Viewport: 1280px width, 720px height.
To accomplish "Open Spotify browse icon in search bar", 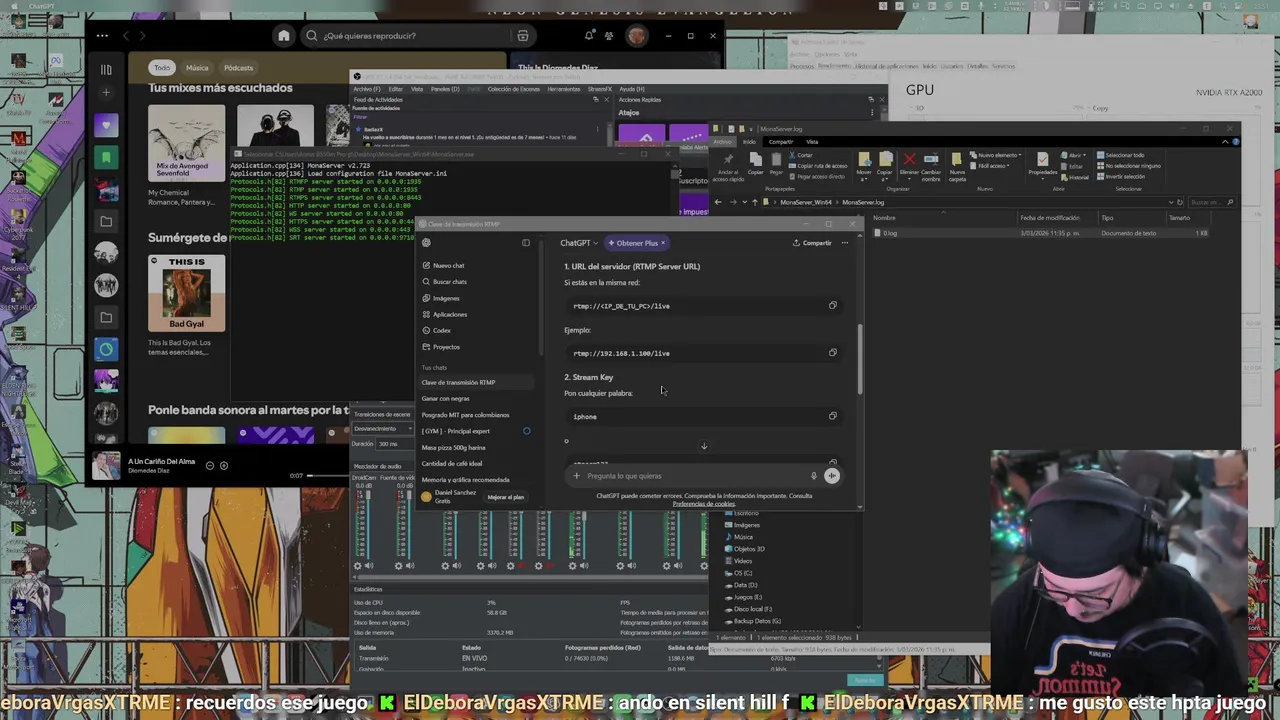I will pyautogui.click(x=522, y=36).
